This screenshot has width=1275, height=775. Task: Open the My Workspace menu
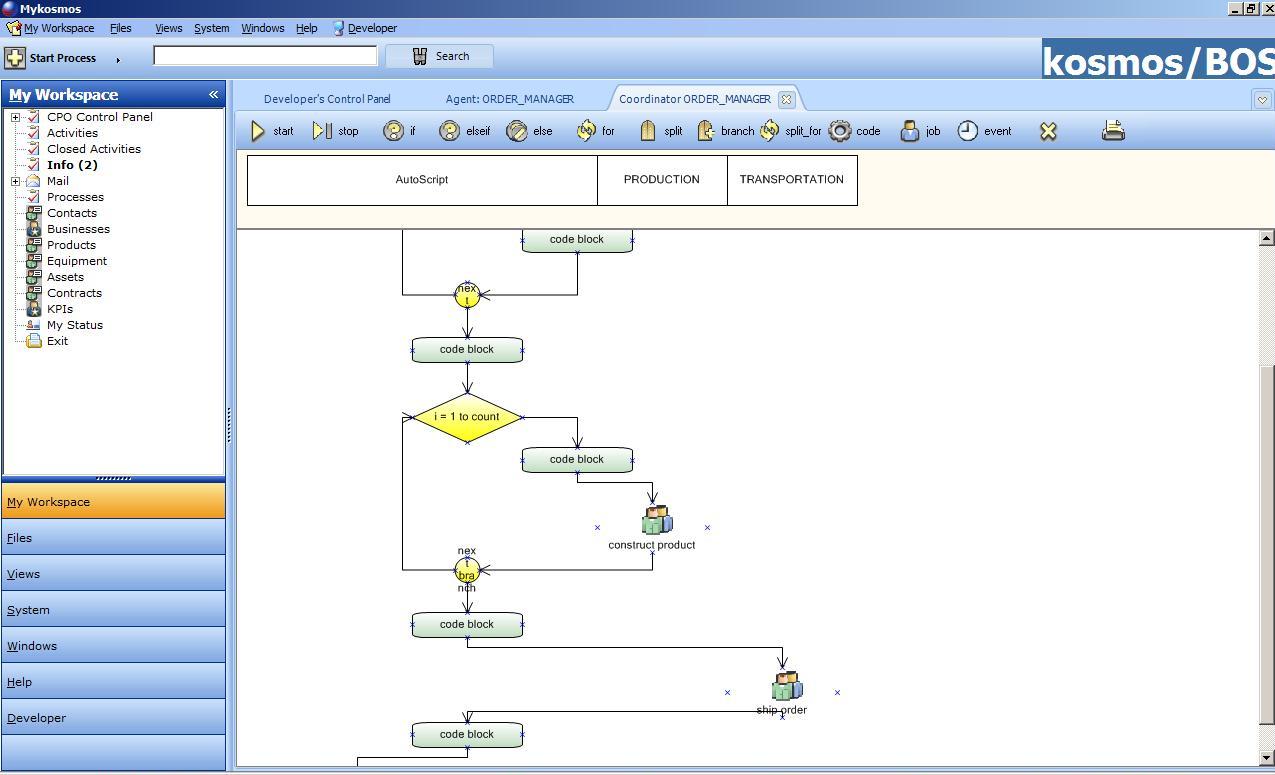pos(50,28)
